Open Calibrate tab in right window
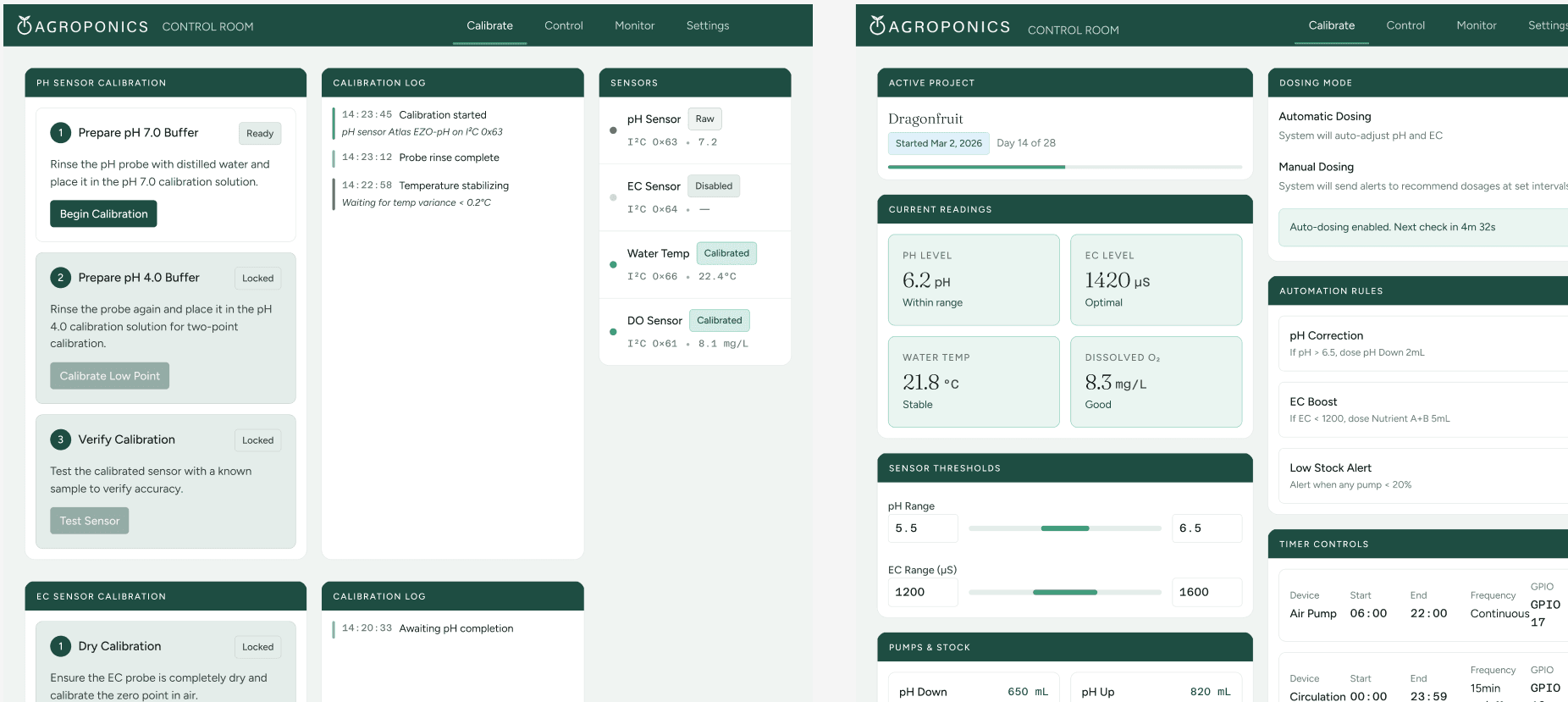The width and height of the screenshot is (1568, 702). pyautogui.click(x=1332, y=25)
